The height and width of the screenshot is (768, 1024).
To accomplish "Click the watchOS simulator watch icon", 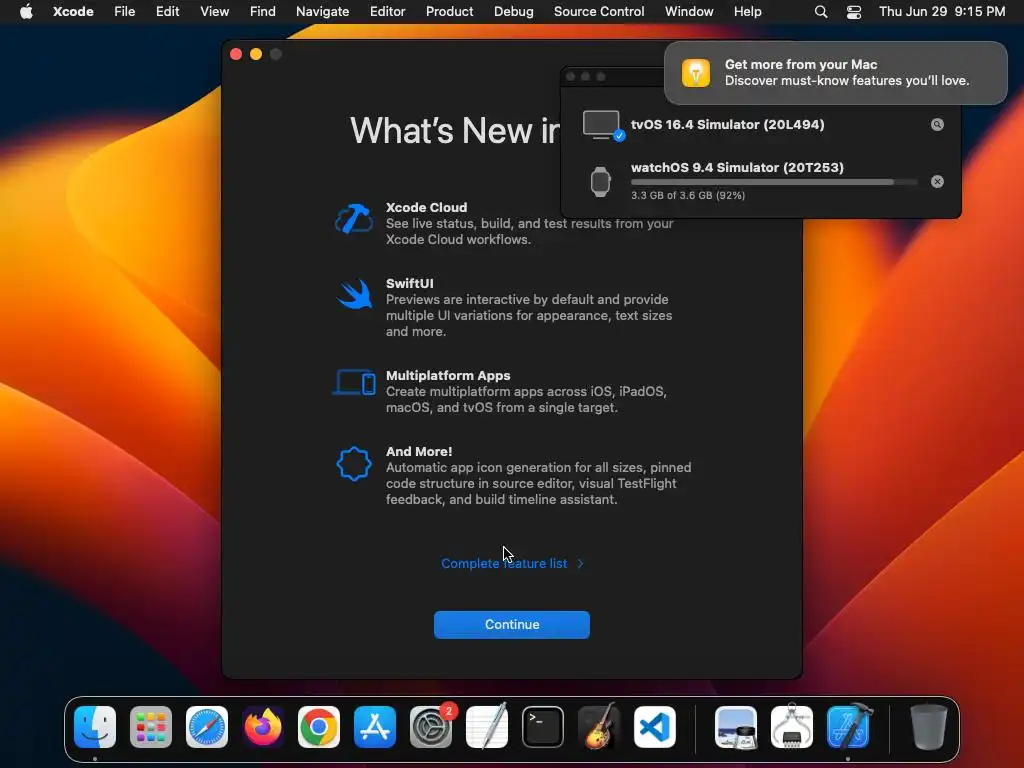I will coord(600,182).
